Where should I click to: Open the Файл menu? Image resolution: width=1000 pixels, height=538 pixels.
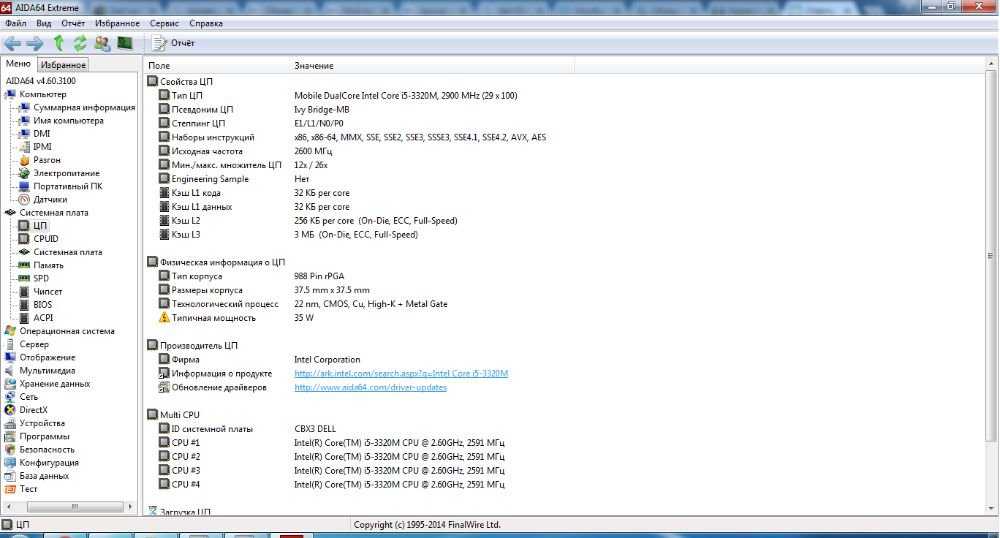16,23
